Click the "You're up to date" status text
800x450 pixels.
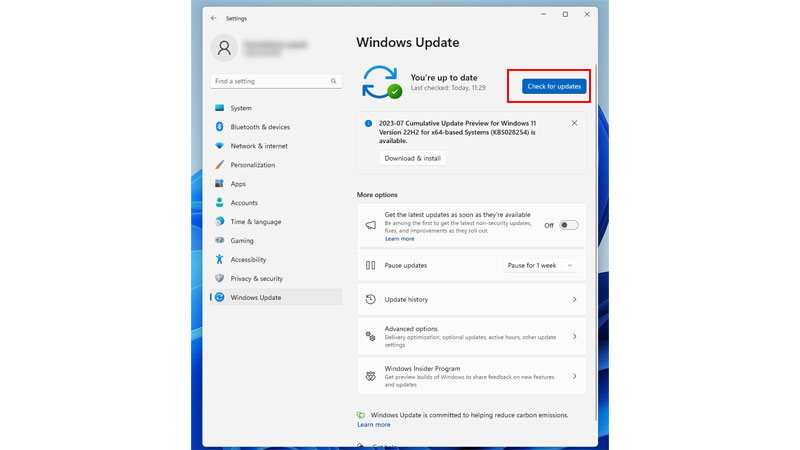tap(444, 78)
